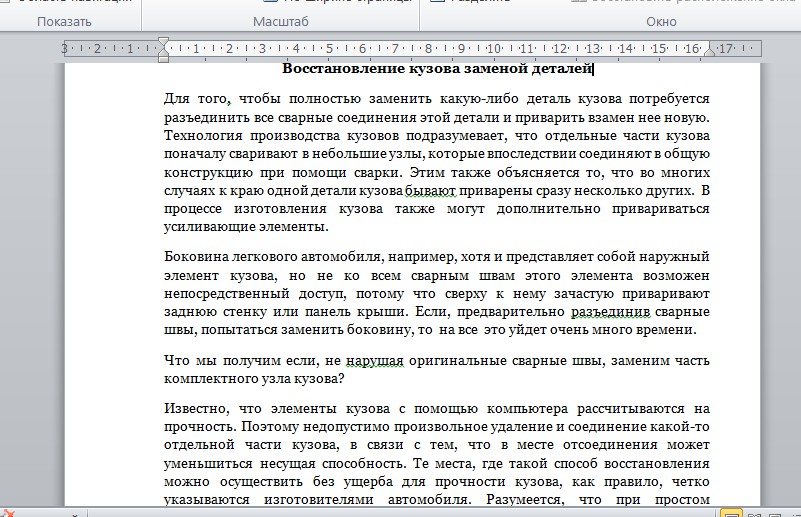Click the hanging indent marker on ruler

pyautogui.click(x=163, y=51)
